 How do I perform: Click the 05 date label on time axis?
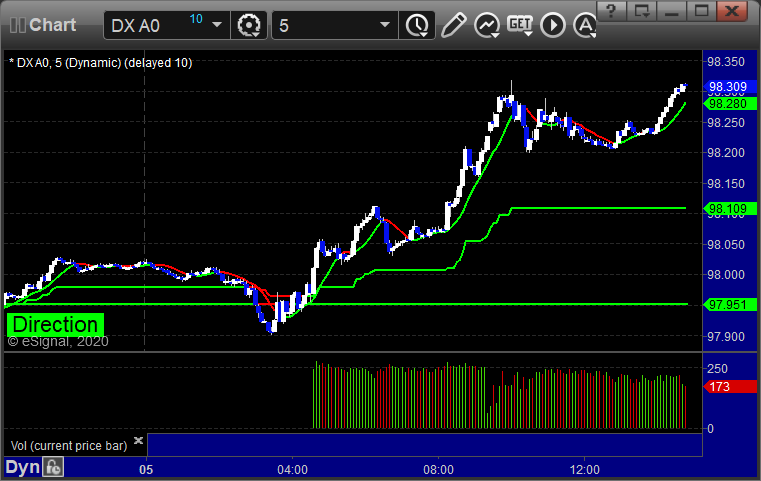[146, 470]
